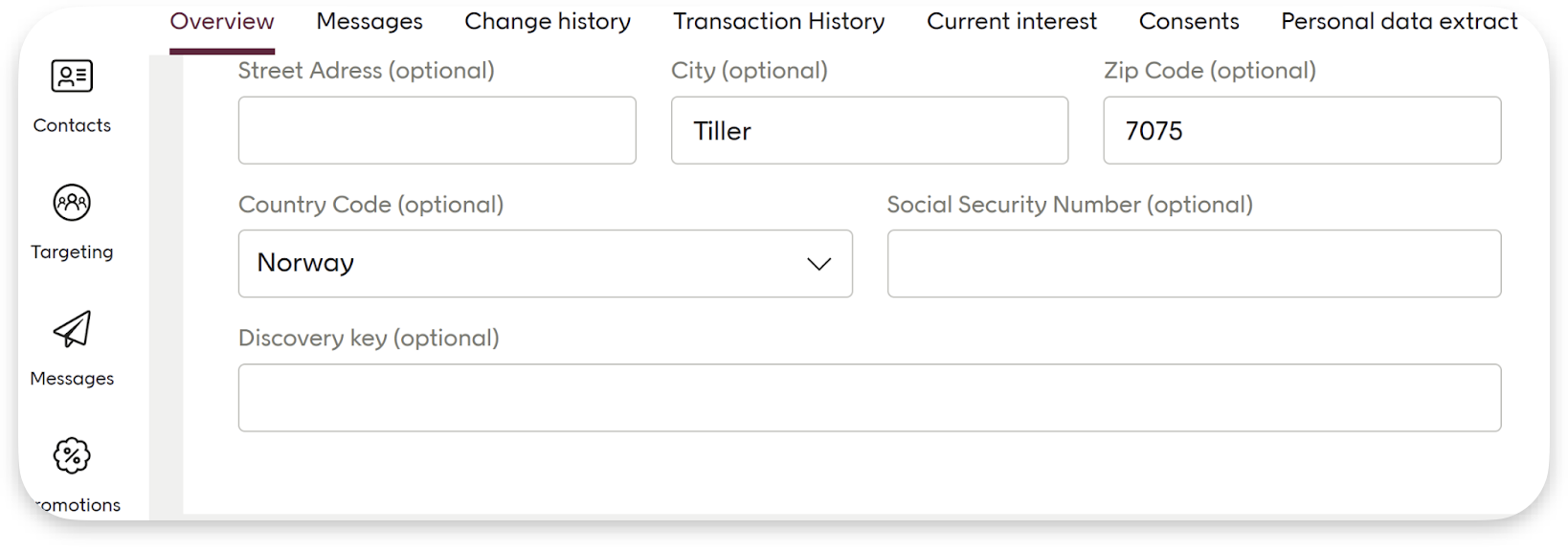View the Current interest tab

coord(1012,21)
